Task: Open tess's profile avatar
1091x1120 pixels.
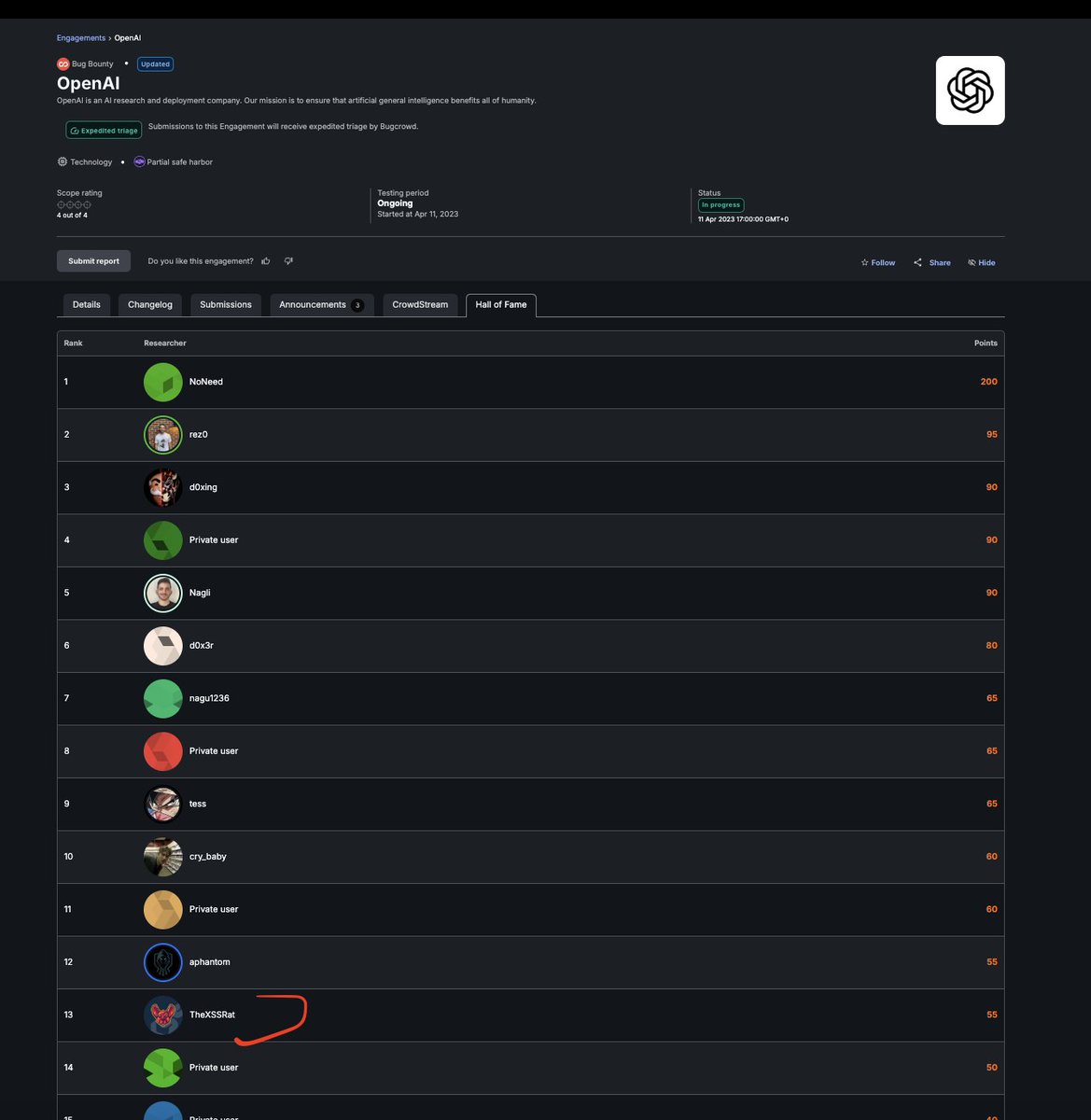Action: click(163, 805)
